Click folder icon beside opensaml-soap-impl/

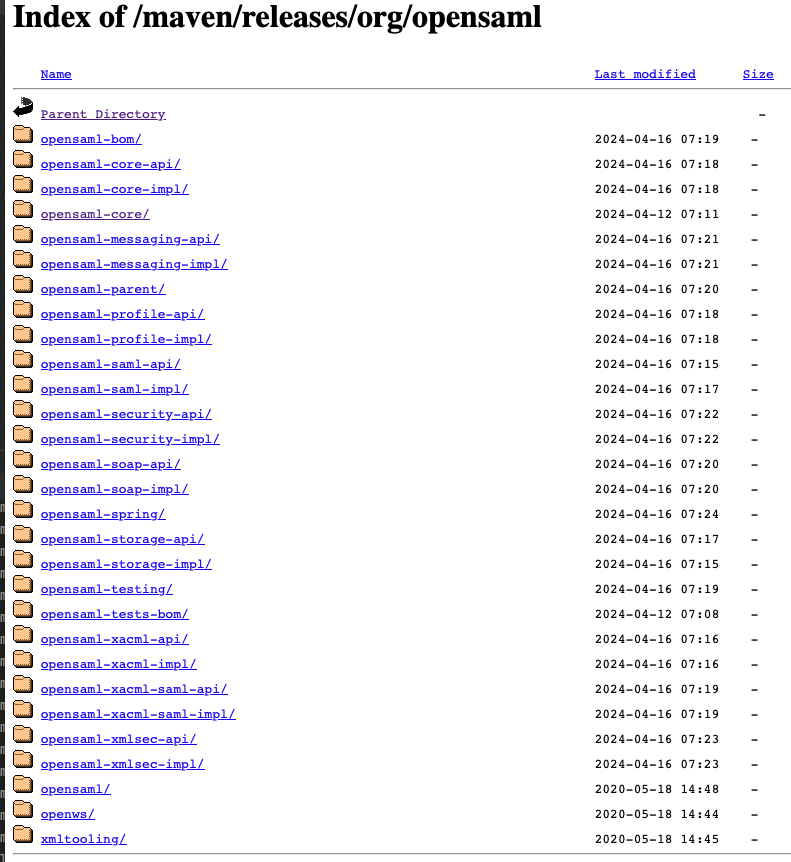coord(23,484)
